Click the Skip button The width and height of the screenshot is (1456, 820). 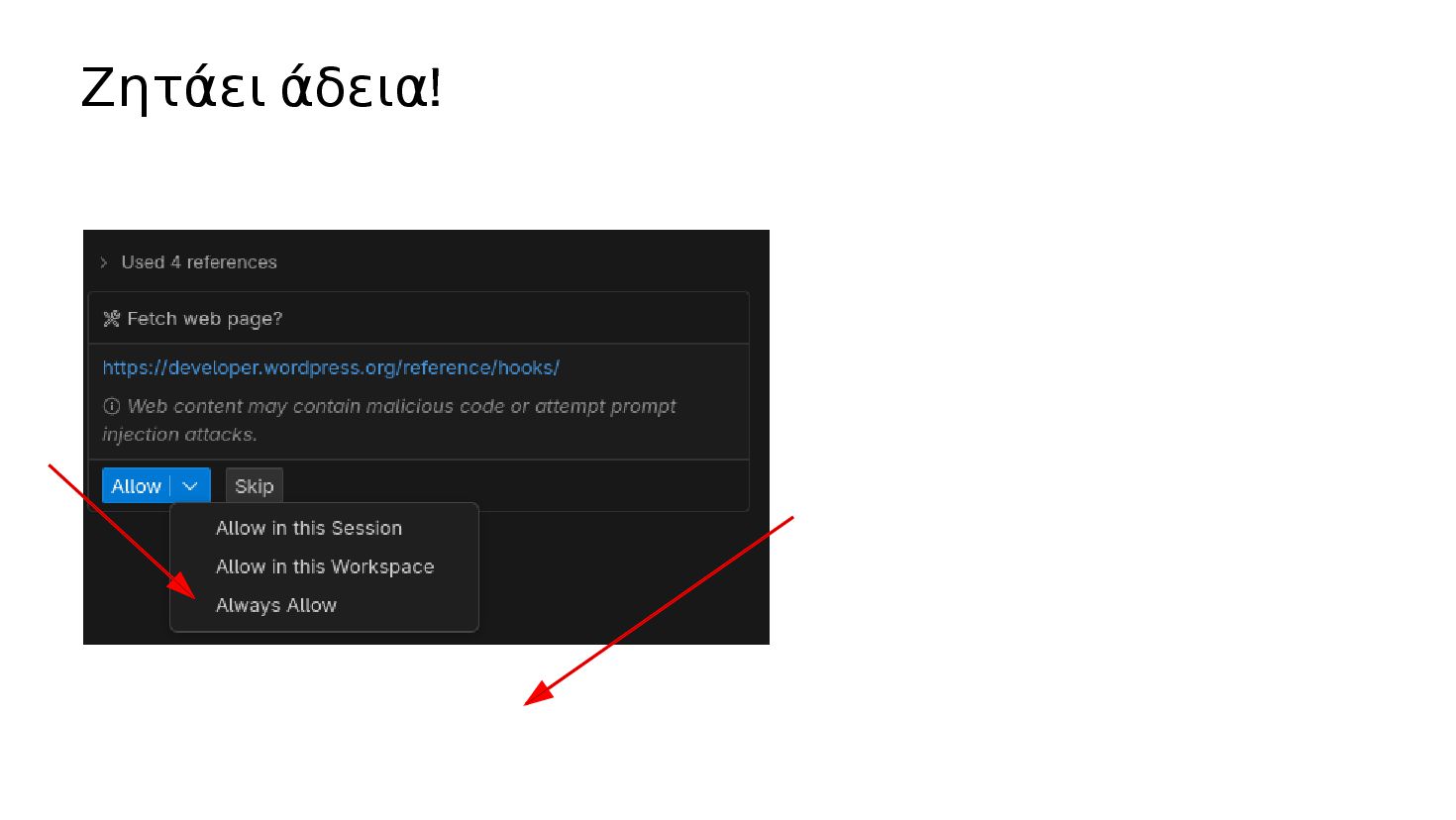pos(255,486)
